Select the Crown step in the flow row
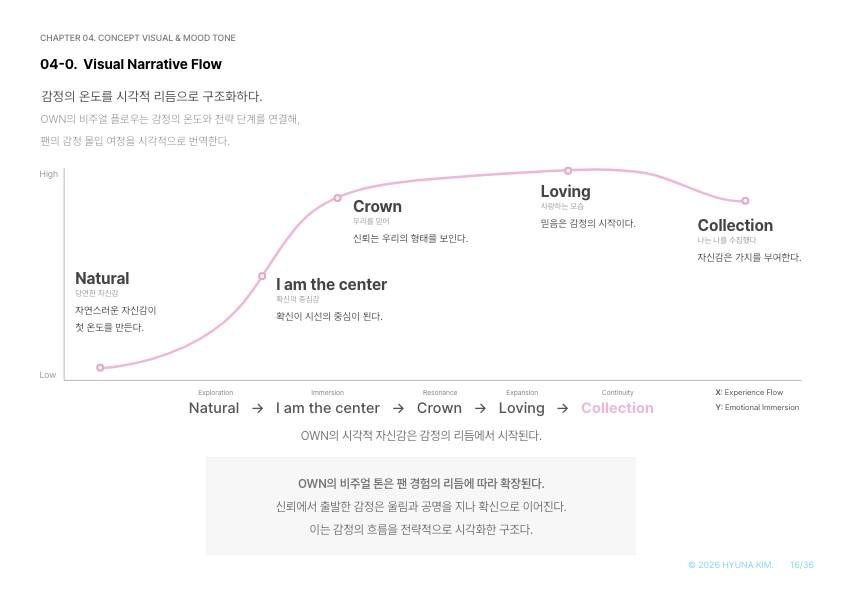 439,408
